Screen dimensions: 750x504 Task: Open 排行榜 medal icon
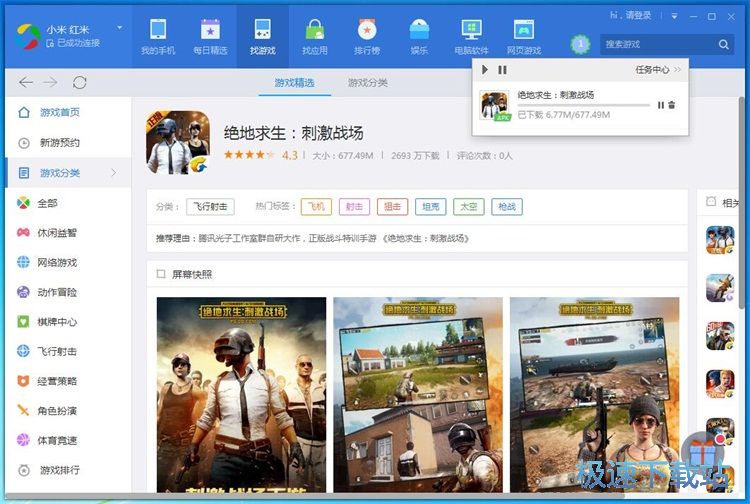(x=367, y=30)
